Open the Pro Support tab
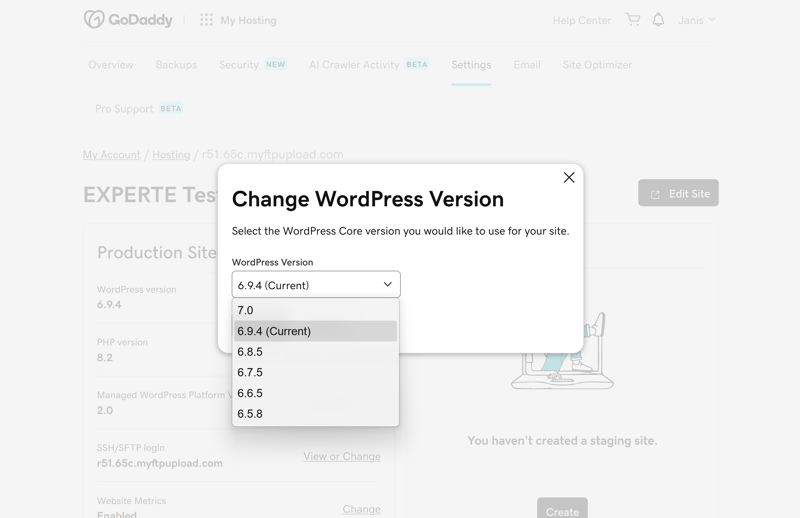The height and width of the screenshot is (518, 800). [x=139, y=109]
